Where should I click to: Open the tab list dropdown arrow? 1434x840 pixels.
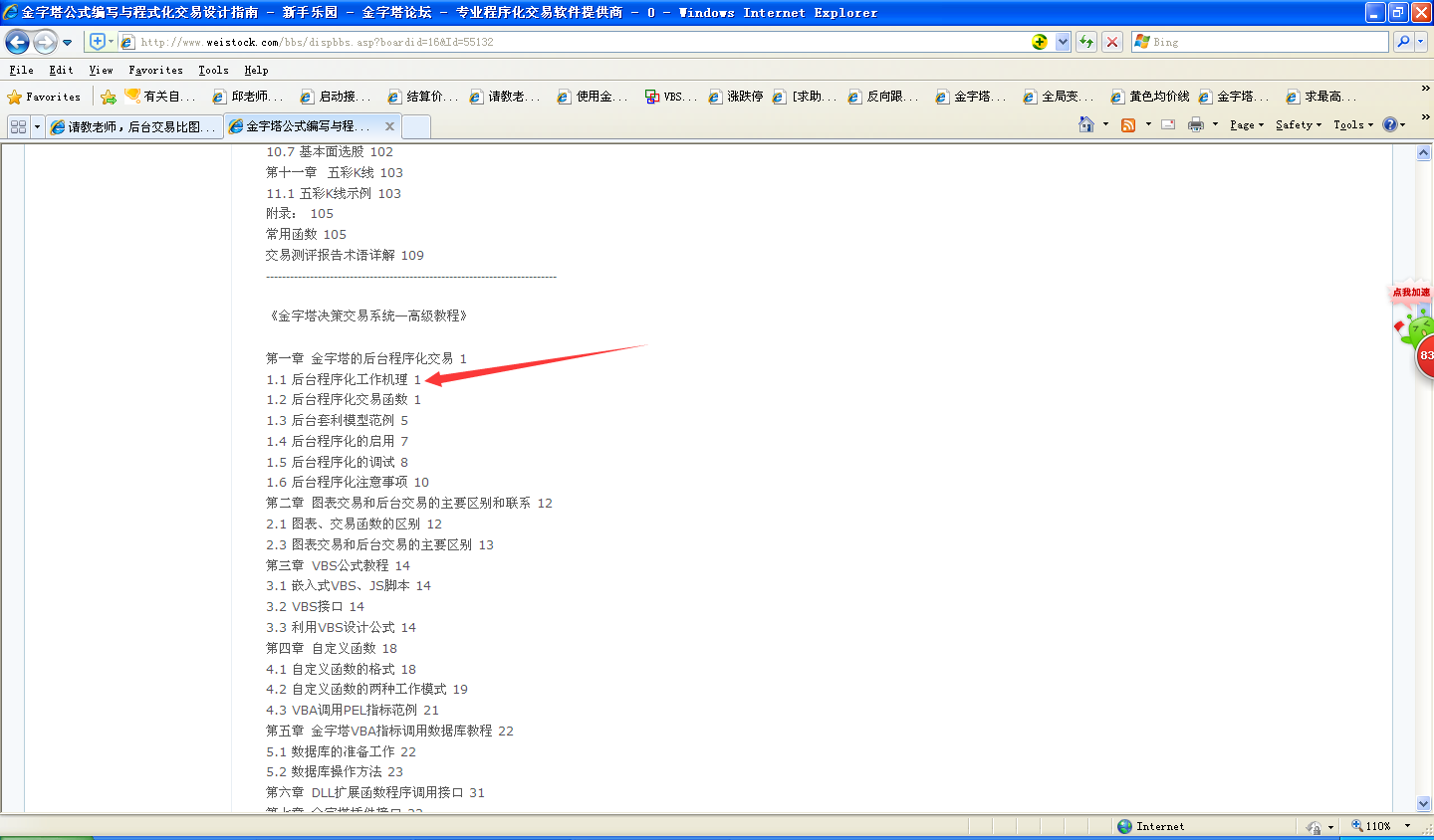tap(37, 126)
